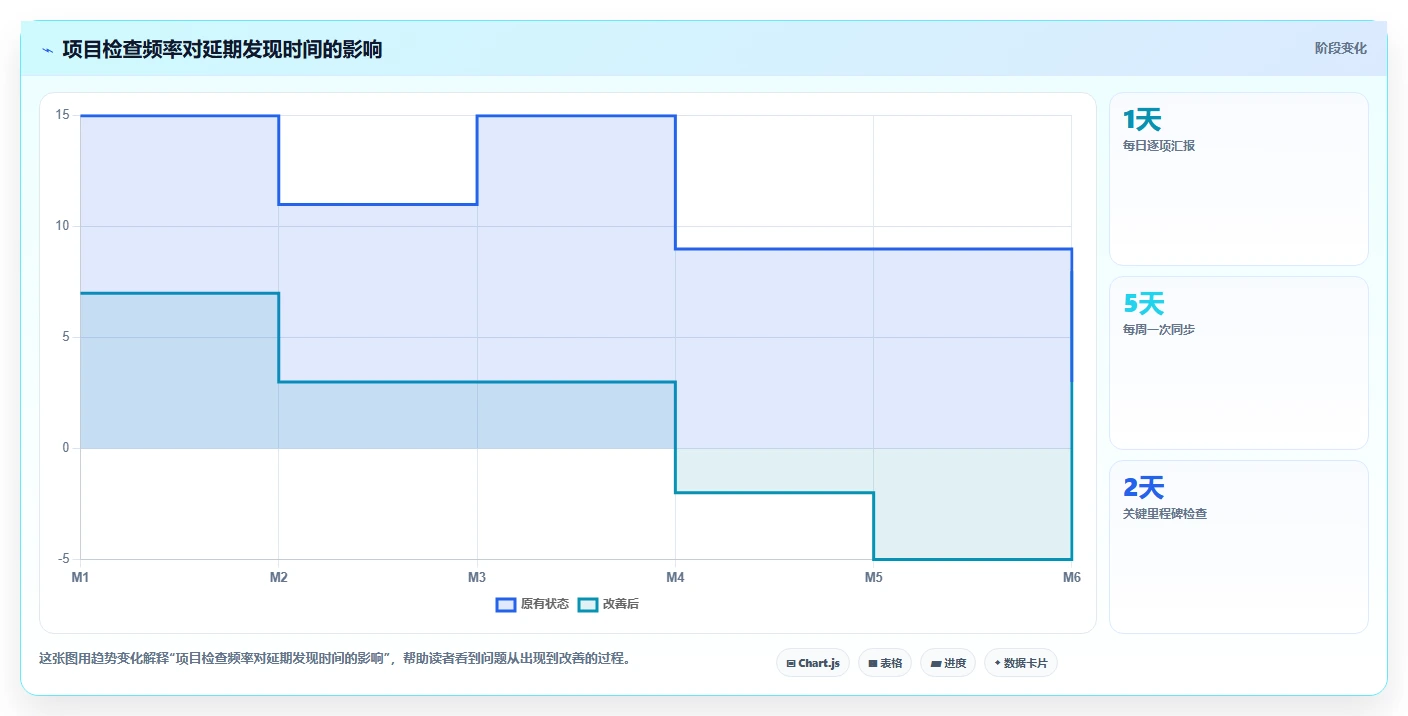Click the teal 改善后 legend color box
This screenshot has width=1408, height=716.
click(x=588, y=604)
